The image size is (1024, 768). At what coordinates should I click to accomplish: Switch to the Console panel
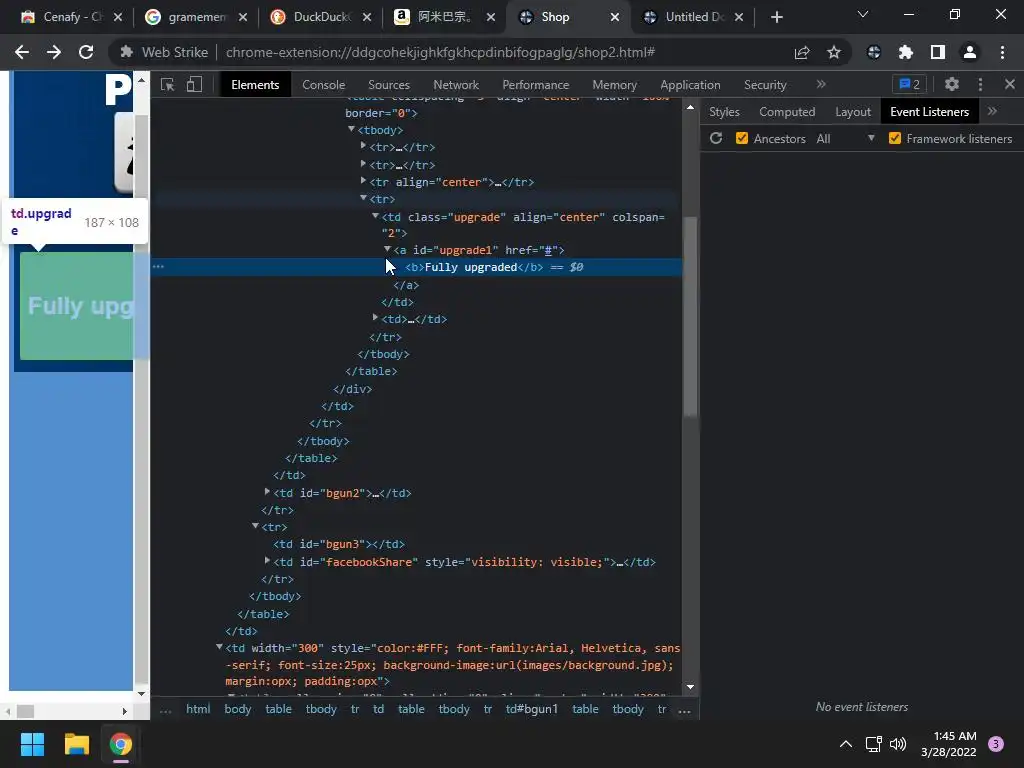coord(323,85)
